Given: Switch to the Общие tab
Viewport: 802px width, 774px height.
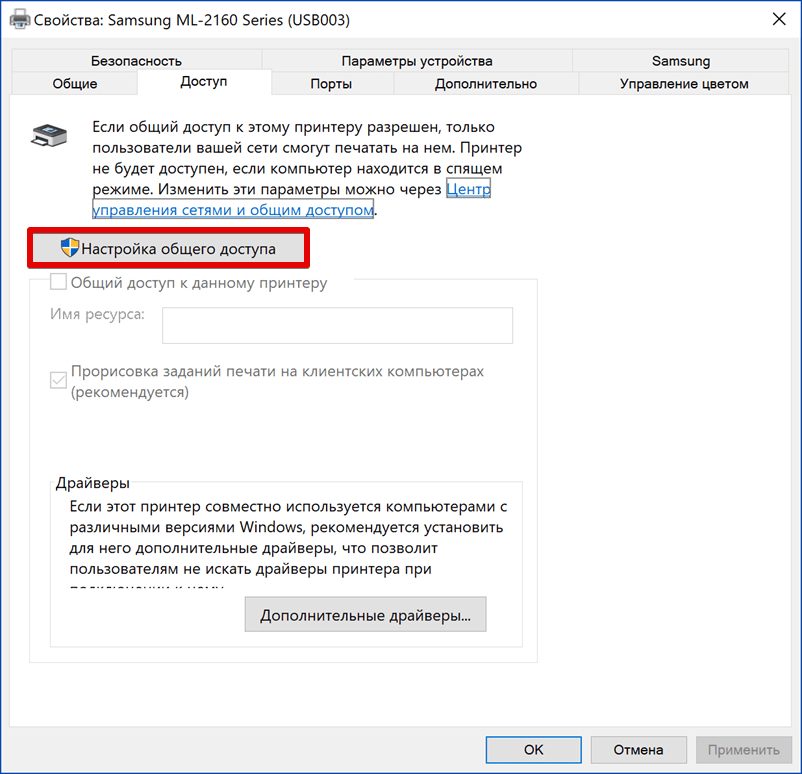Looking at the screenshot, I should click(75, 83).
